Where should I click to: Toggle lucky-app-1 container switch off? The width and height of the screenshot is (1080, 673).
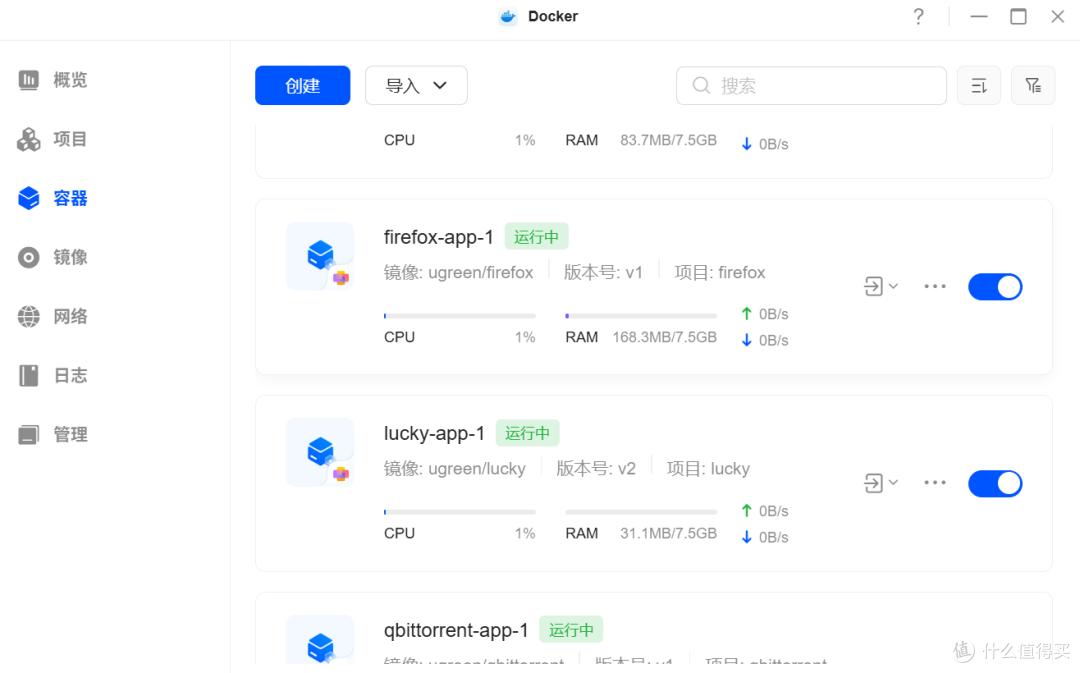click(995, 484)
